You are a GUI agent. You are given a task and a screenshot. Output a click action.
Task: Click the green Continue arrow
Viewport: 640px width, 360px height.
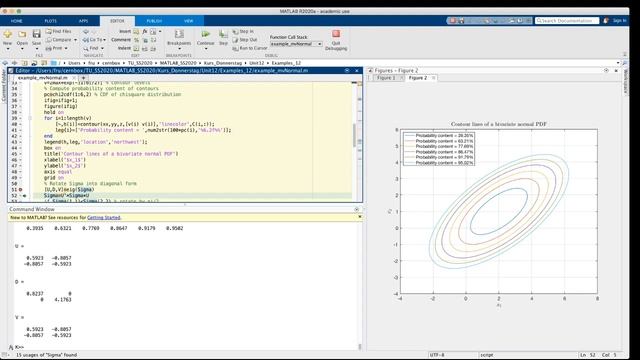pos(205,34)
